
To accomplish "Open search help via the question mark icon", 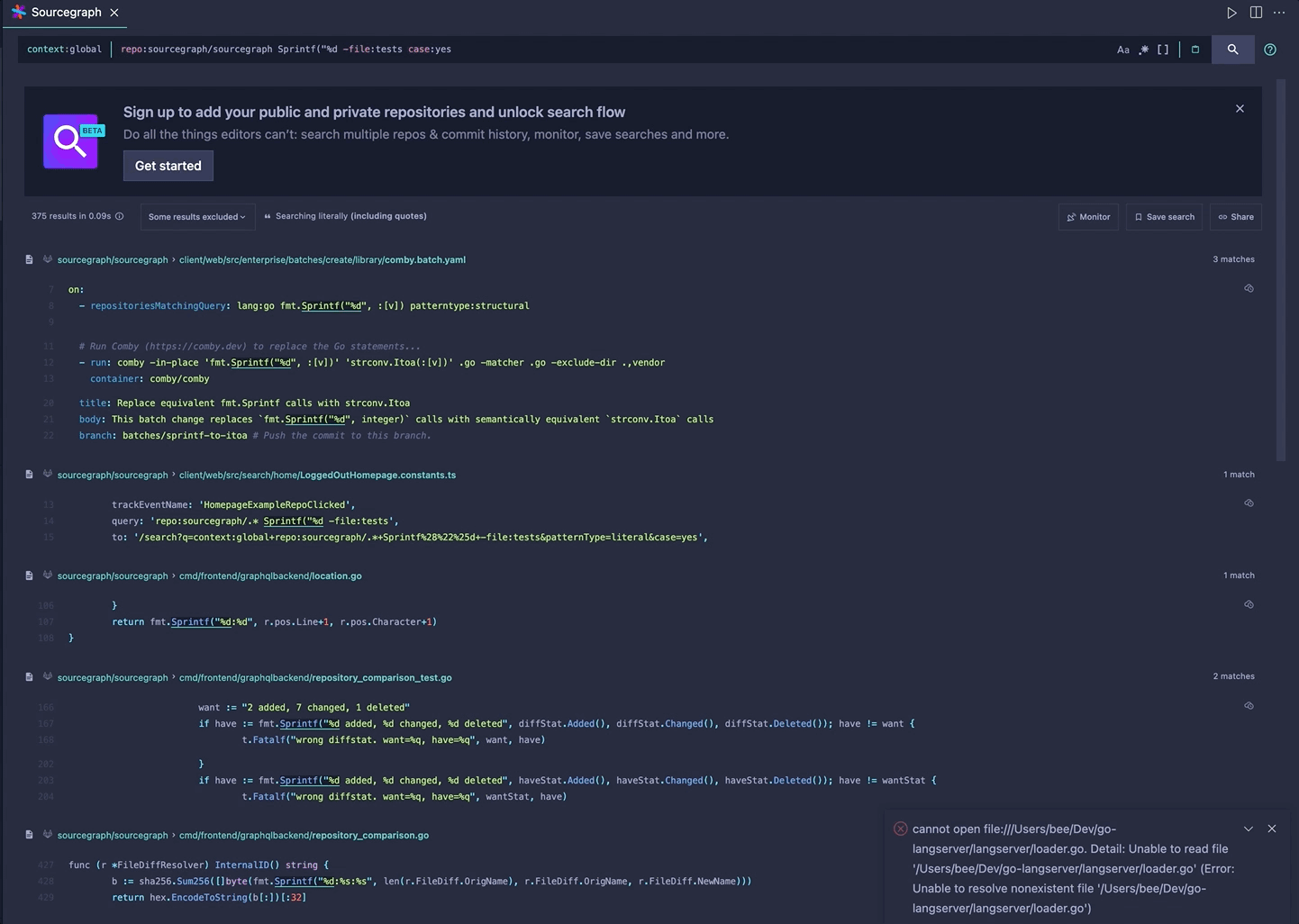I will tap(1270, 50).
